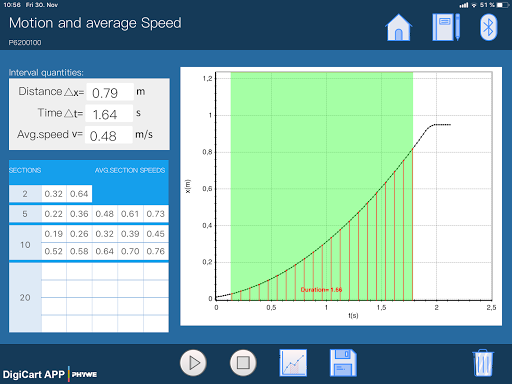Start measurement with the play button
This screenshot has height=384, width=512.
click(193, 363)
